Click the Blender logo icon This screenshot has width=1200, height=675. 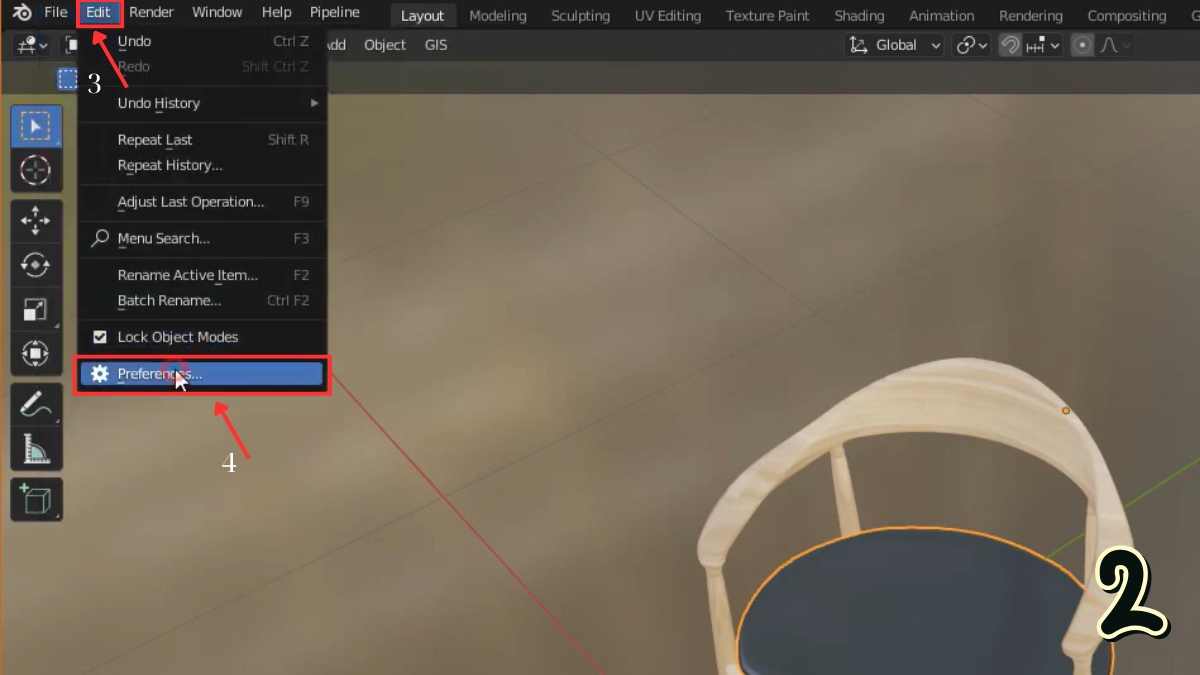point(22,13)
